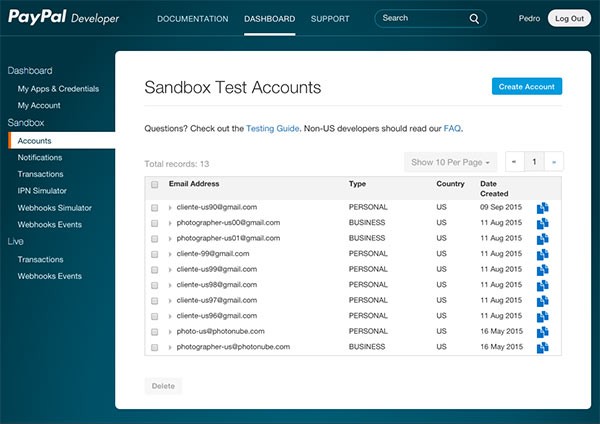The width and height of the screenshot is (600, 424).
Task: Click the Type column header
Action: [357, 184]
